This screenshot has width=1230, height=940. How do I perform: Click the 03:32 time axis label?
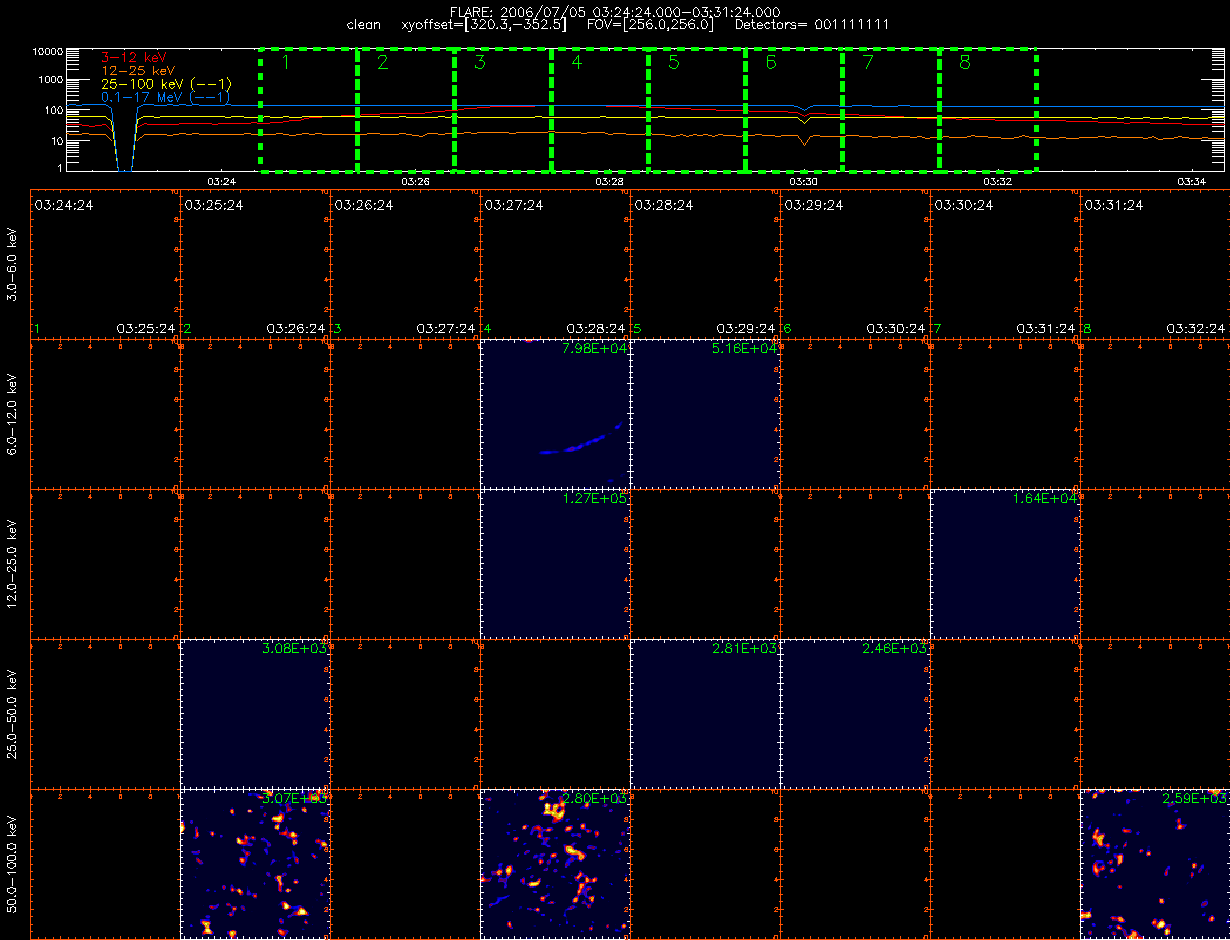tap(997, 182)
